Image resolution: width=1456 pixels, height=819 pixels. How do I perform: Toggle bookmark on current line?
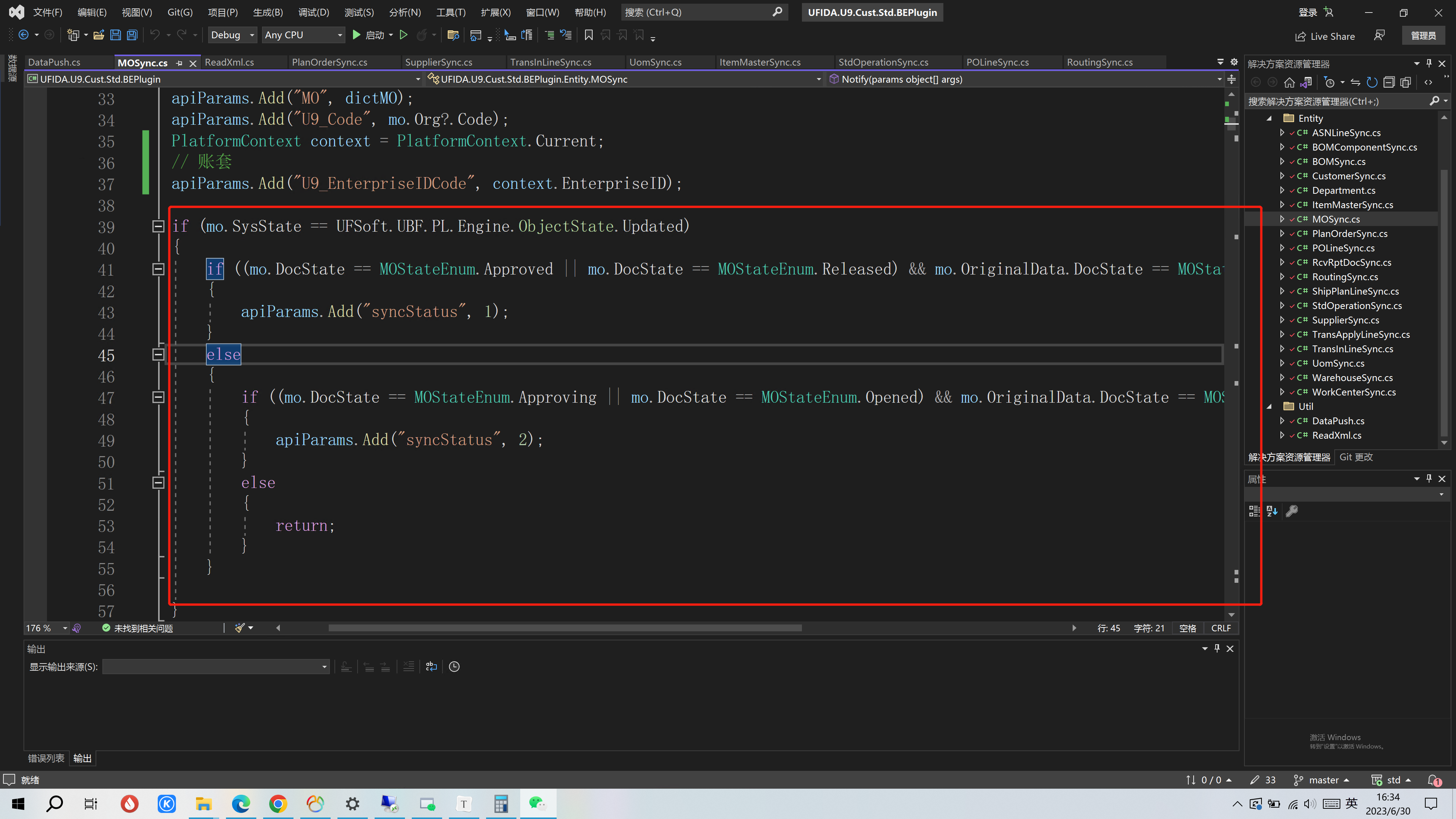coord(588,35)
